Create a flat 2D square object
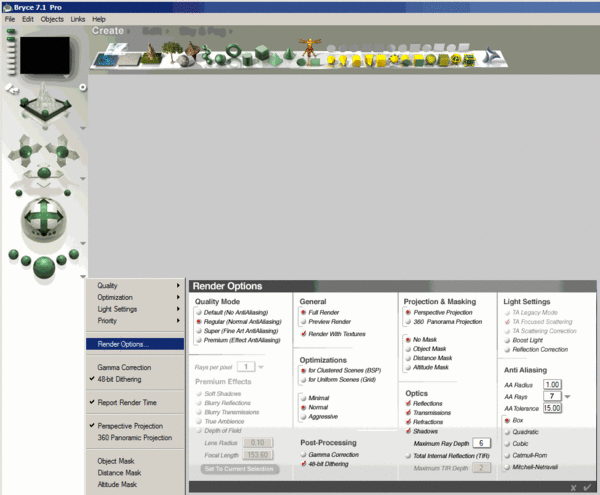 pos(315,62)
